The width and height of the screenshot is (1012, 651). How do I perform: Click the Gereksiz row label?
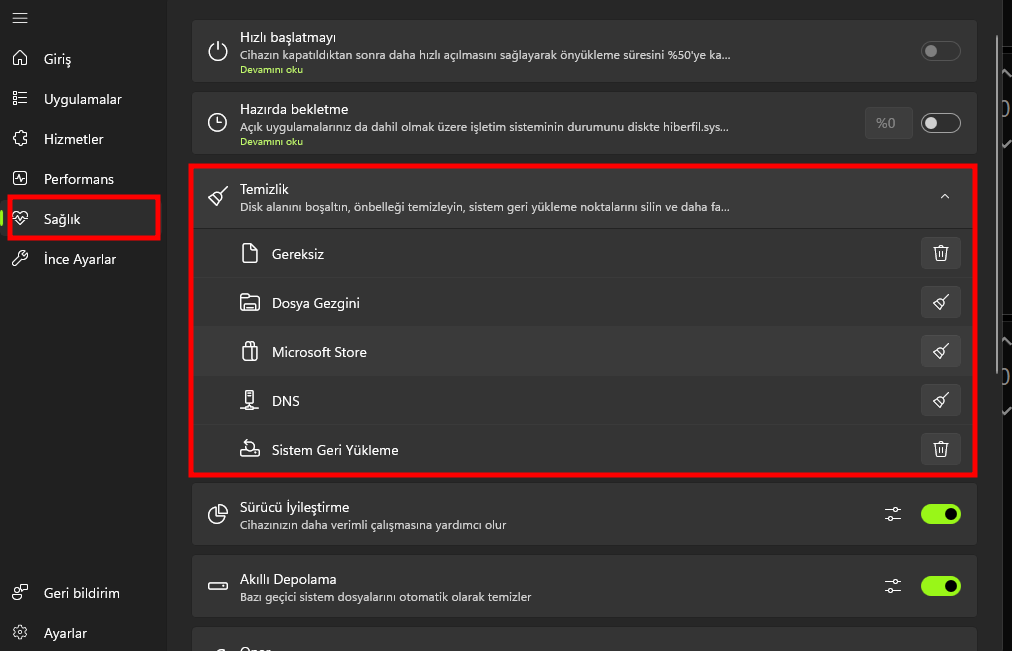(298, 254)
